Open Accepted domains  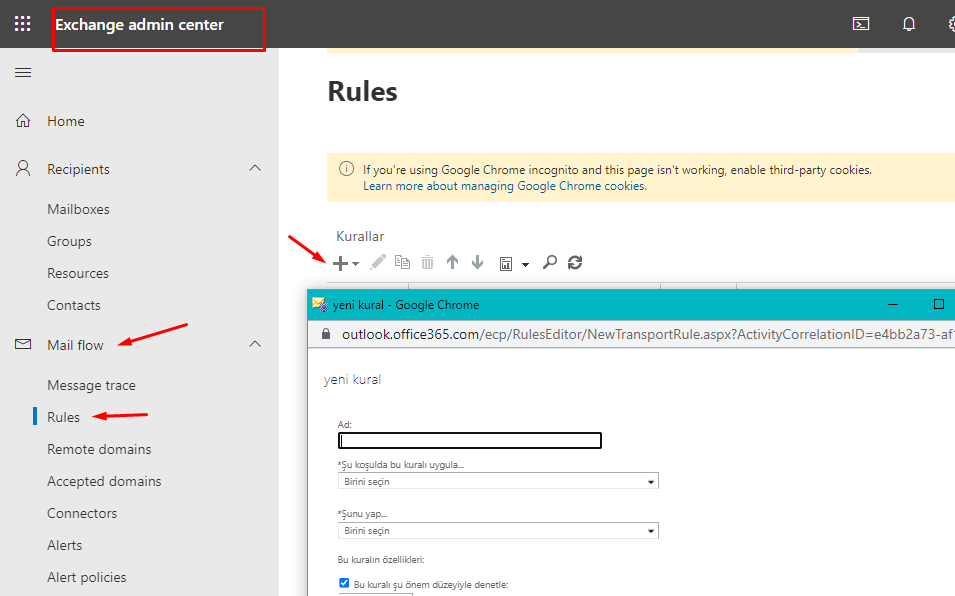(x=104, y=482)
